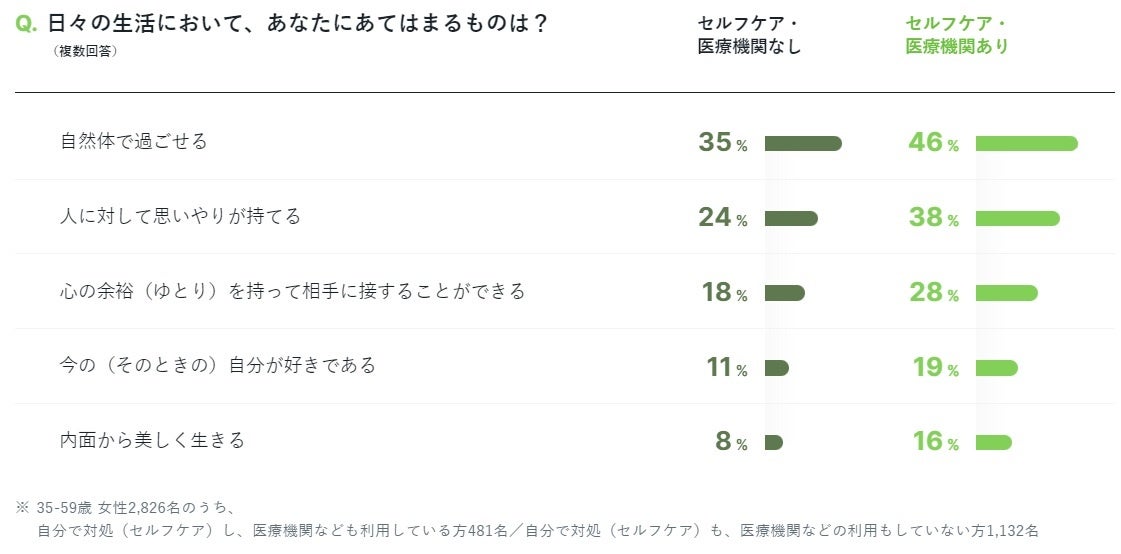Click the 18% value in the dark column
This screenshot has height=554, width=1121.
pos(724,292)
